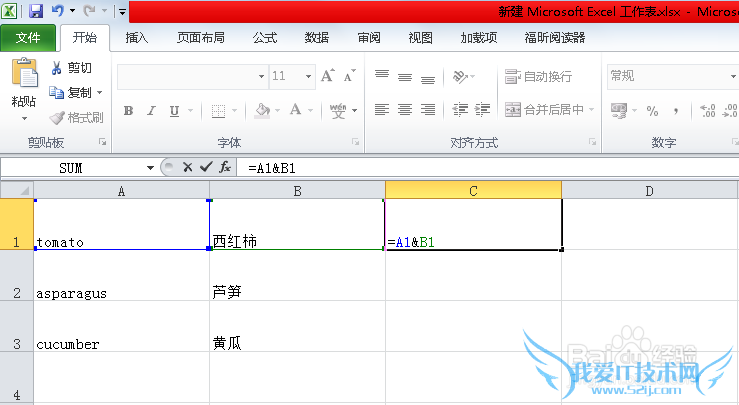Click the Undo arrow icon

pyautogui.click(x=57, y=11)
